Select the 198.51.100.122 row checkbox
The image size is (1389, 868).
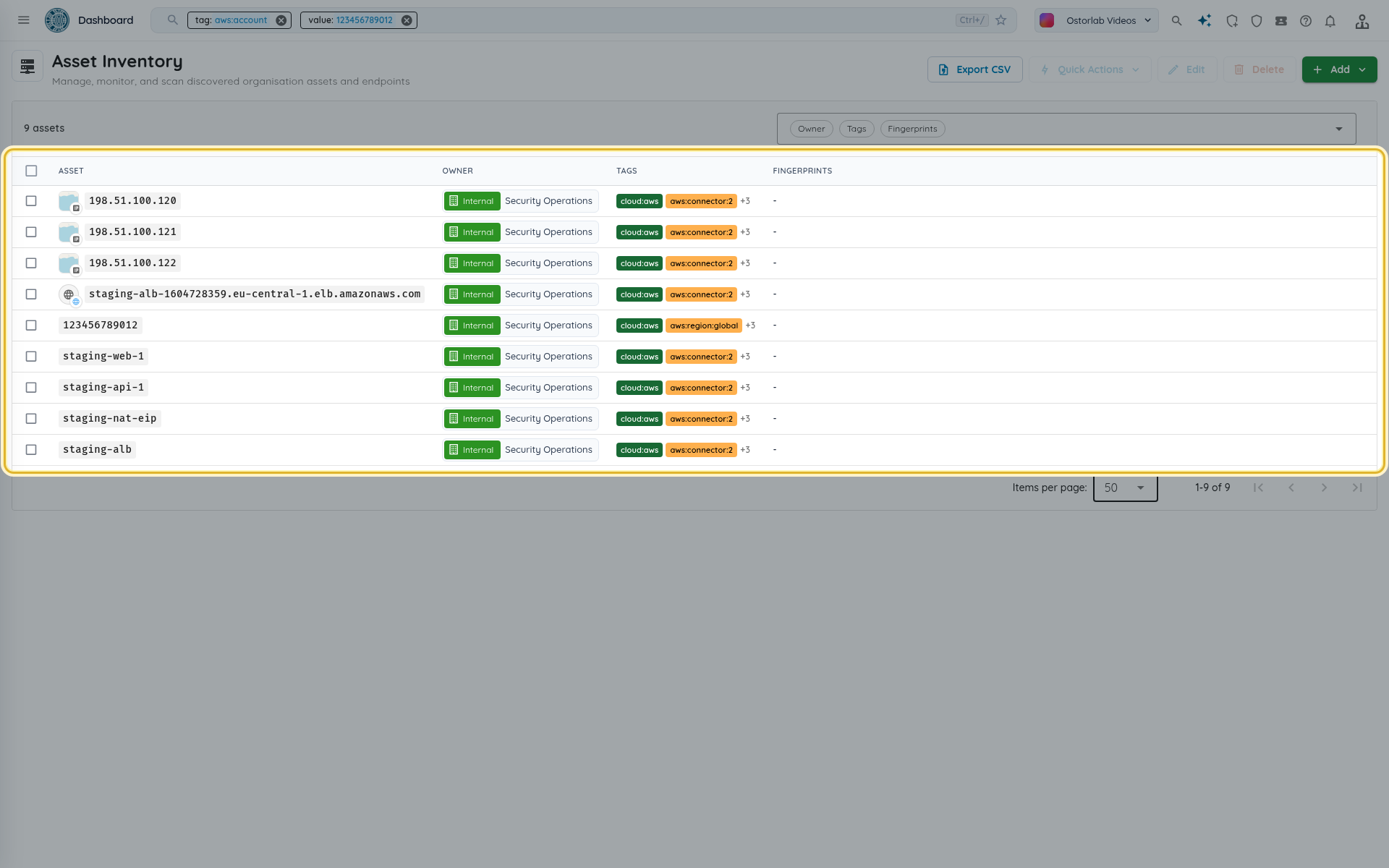click(x=31, y=263)
